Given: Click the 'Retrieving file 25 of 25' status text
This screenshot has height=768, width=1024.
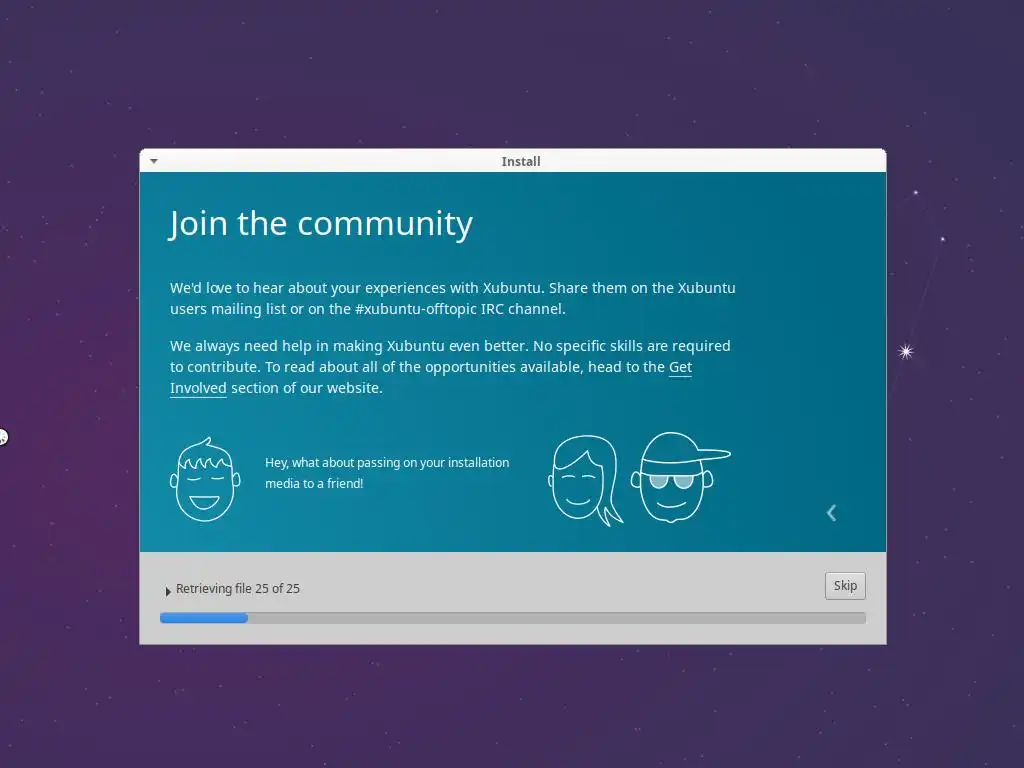Looking at the screenshot, I should (238, 588).
